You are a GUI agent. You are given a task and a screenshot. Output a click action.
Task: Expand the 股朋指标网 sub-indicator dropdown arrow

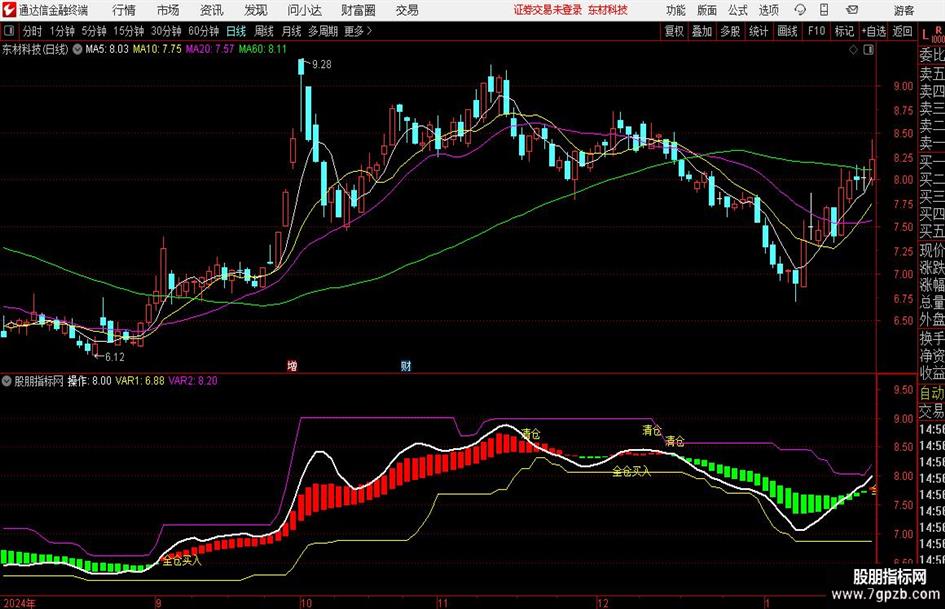(7, 381)
